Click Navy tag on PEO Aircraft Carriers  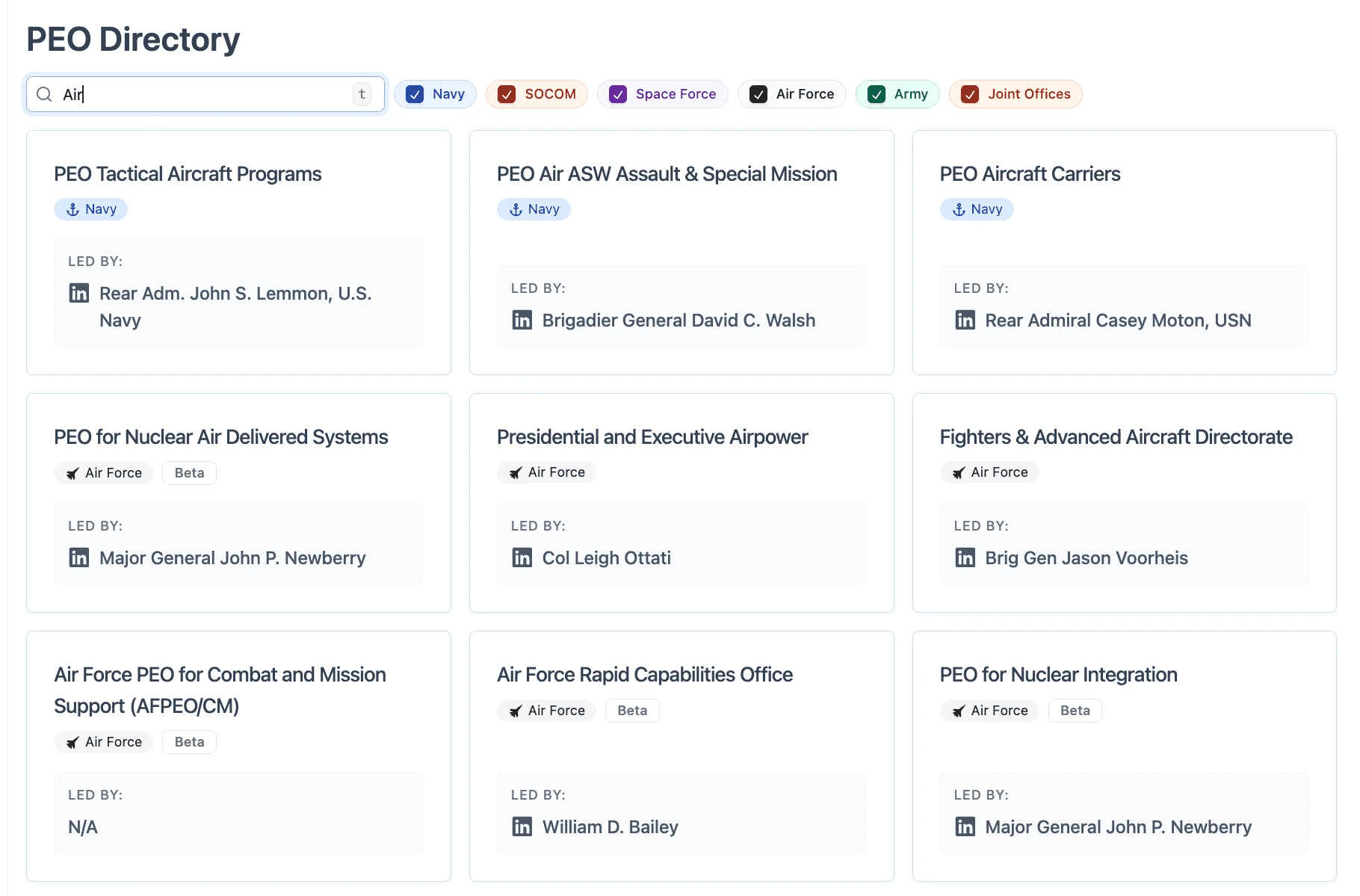pos(977,209)
